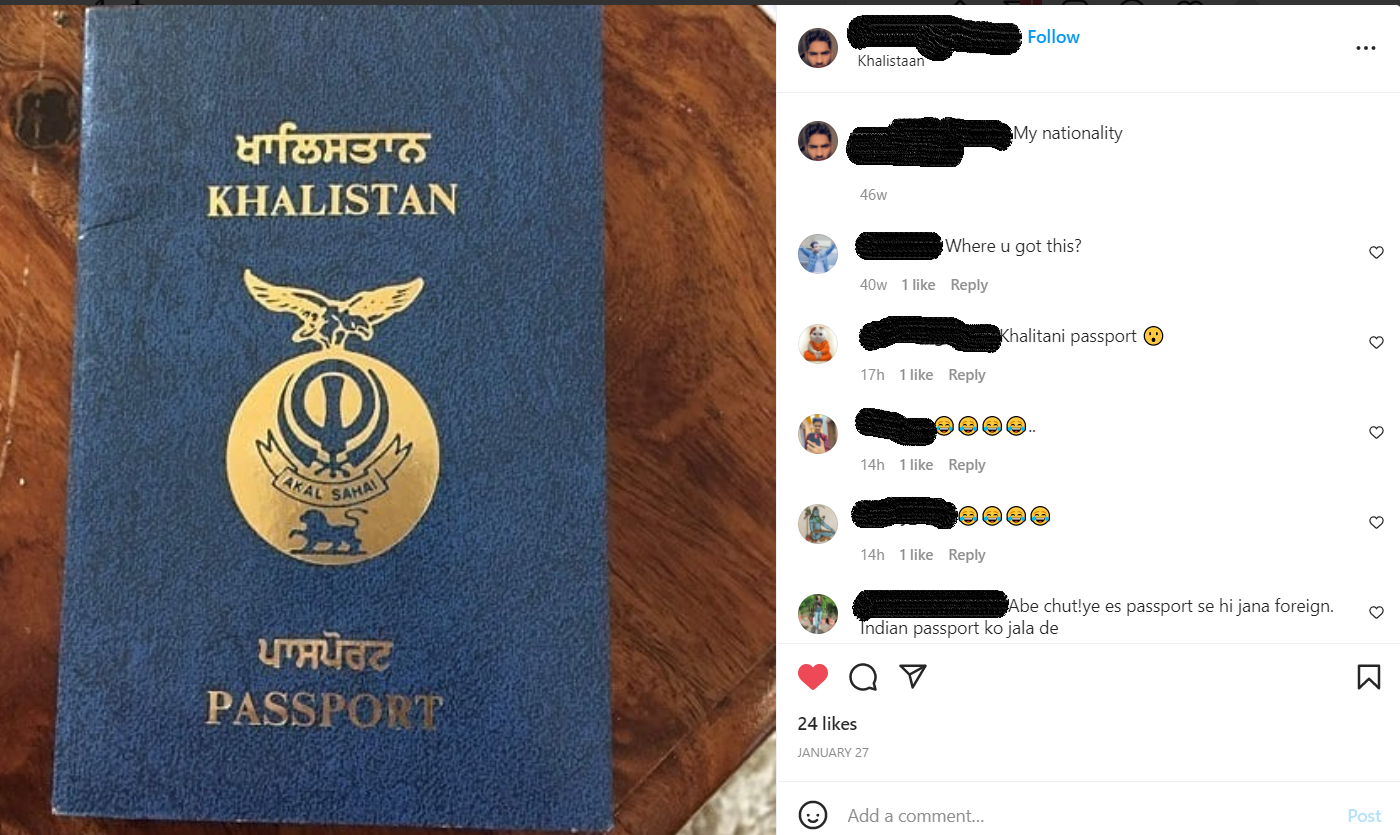
Task: Reply to the 'Khalitani passport' comment
Action: click(967, 375)
